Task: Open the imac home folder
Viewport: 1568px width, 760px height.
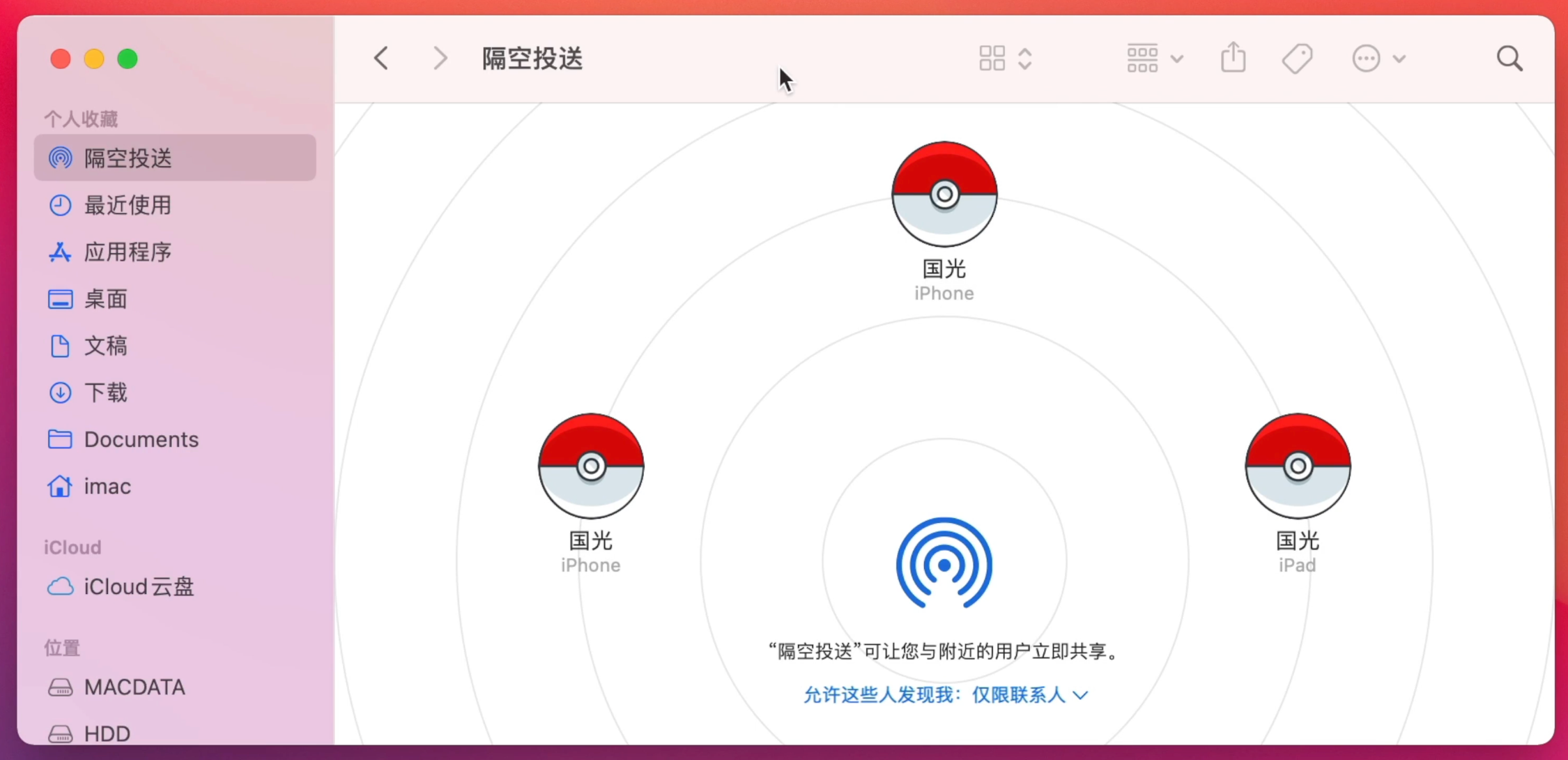Action: [x=175, y=486]
